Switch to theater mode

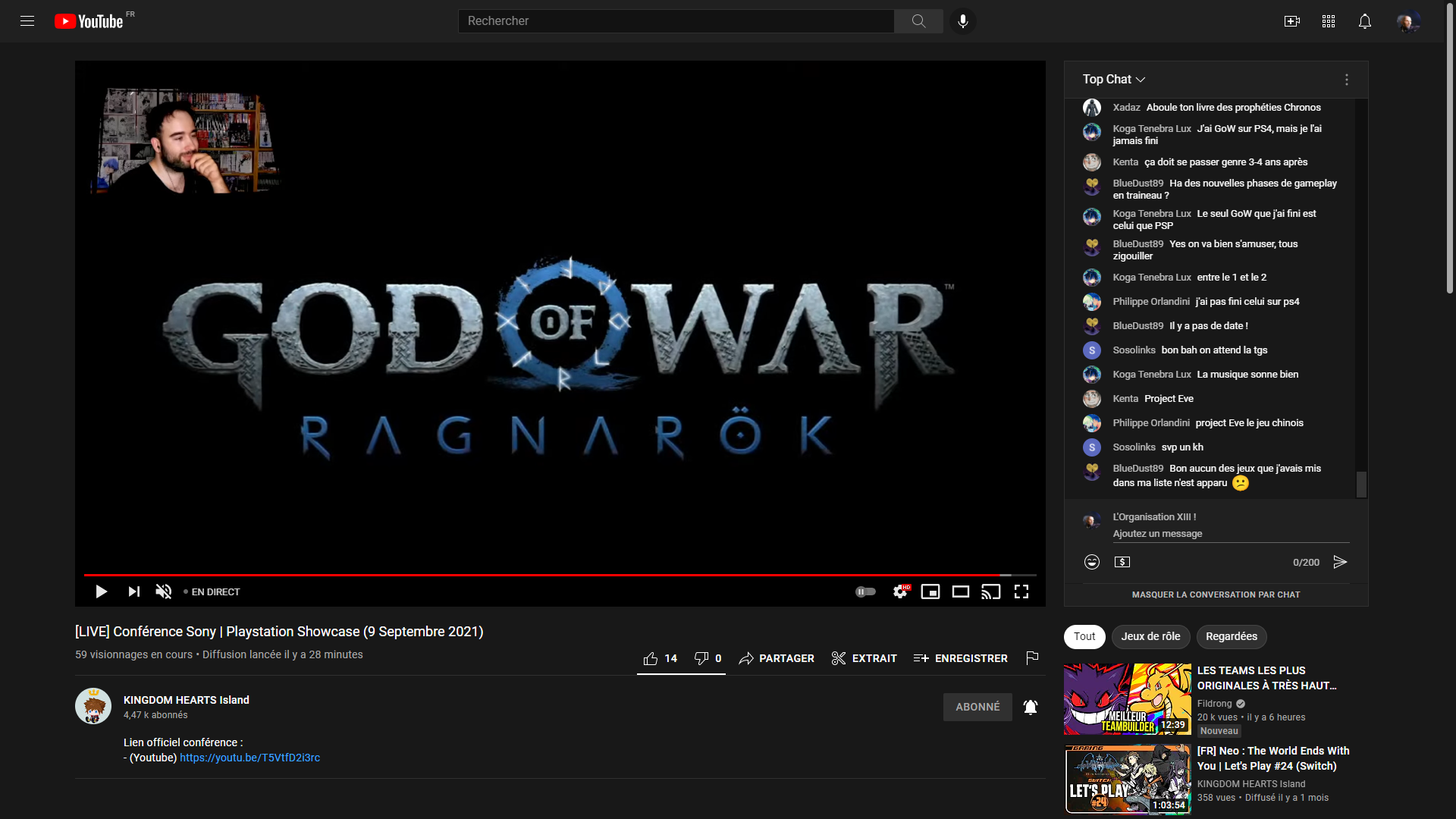961,591
